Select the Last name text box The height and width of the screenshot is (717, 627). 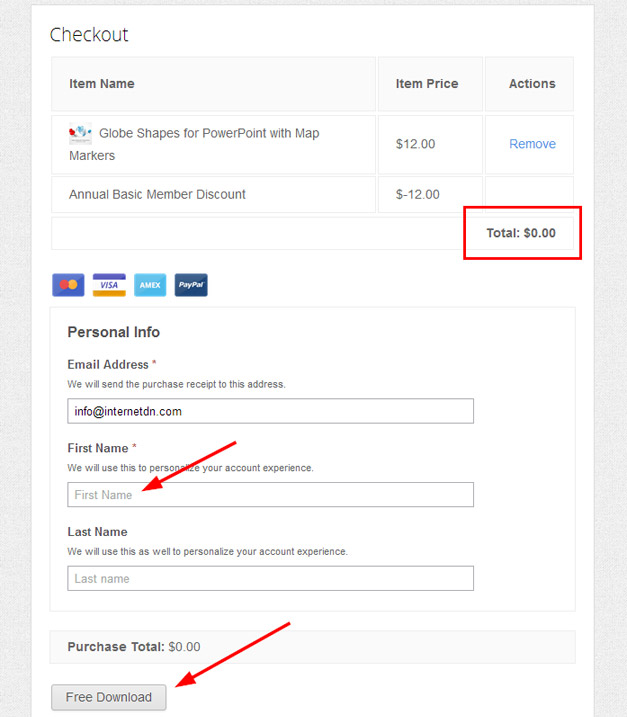point(270,578)
